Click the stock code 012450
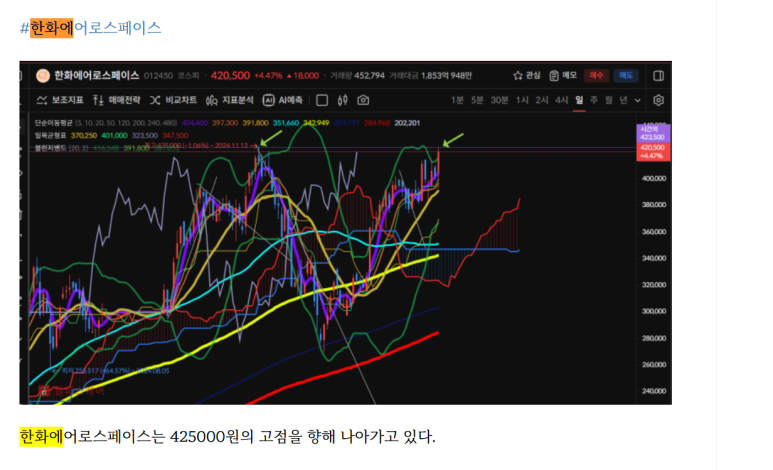The height and width of the screenshot is (470, 773). point(158,75)
